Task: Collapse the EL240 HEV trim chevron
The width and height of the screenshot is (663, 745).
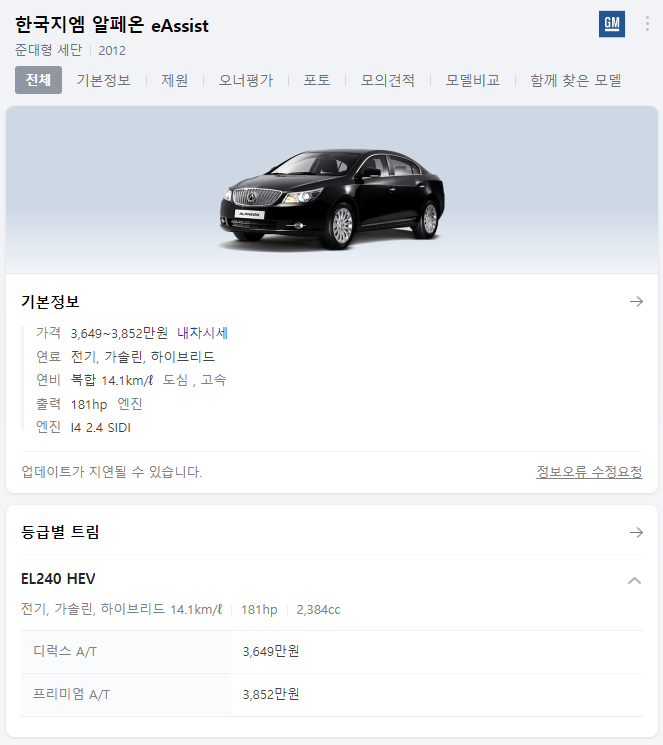Action: [x=634, y=580]
